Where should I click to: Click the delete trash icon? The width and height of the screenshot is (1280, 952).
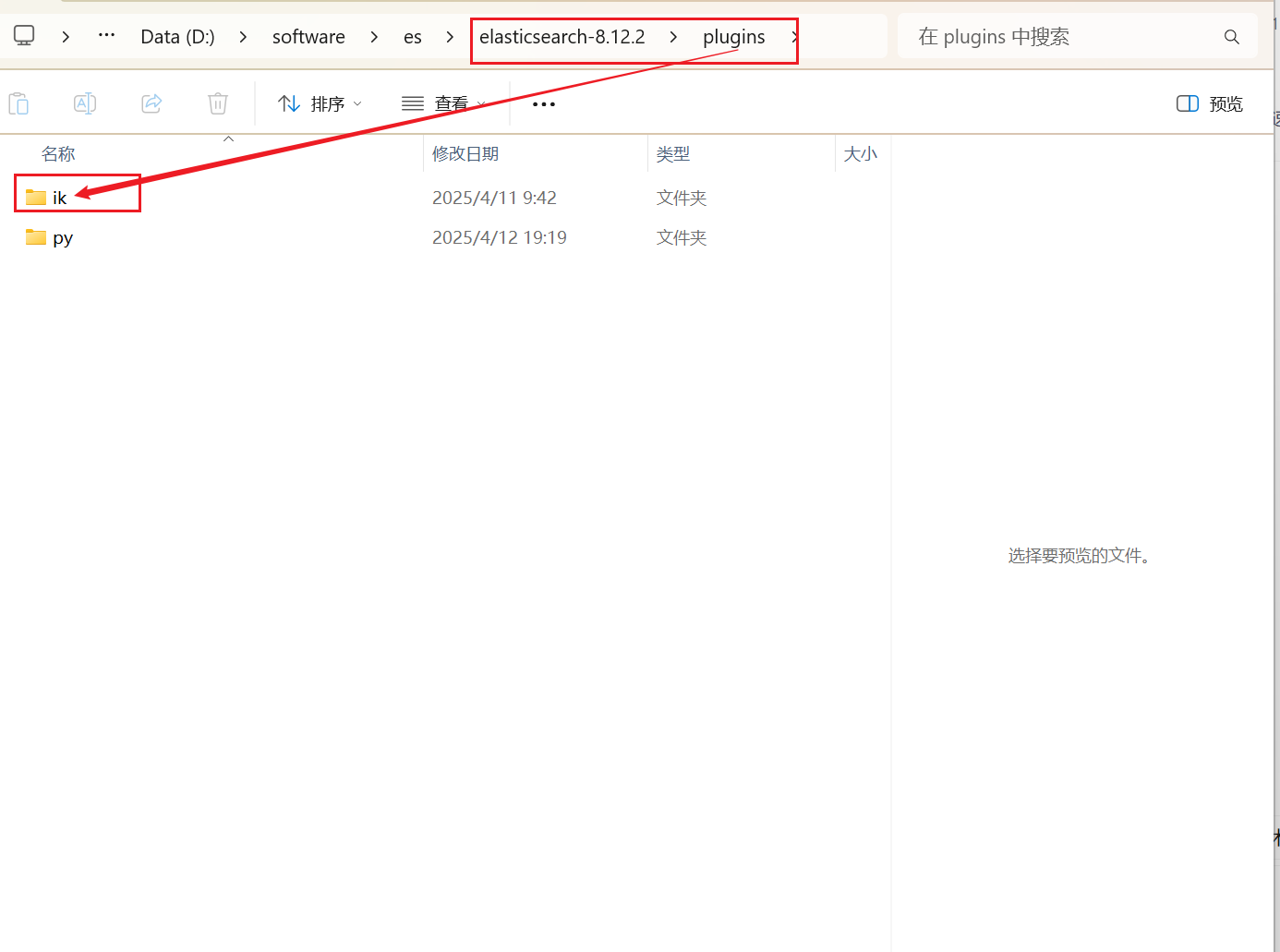pyautogui.click(x=218, y=103)
